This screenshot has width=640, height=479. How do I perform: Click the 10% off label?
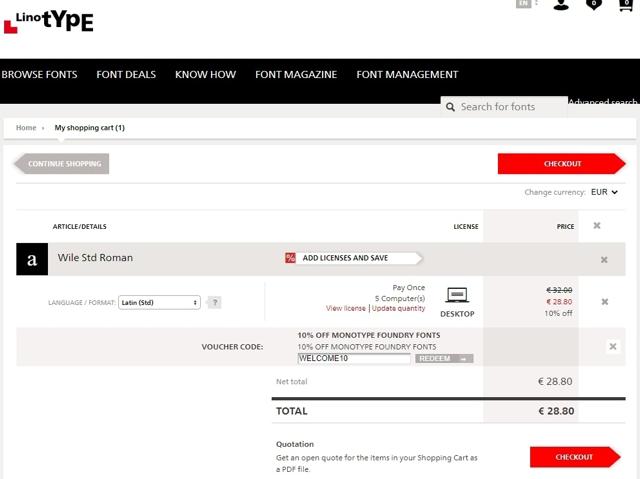[x=558, y=313]
